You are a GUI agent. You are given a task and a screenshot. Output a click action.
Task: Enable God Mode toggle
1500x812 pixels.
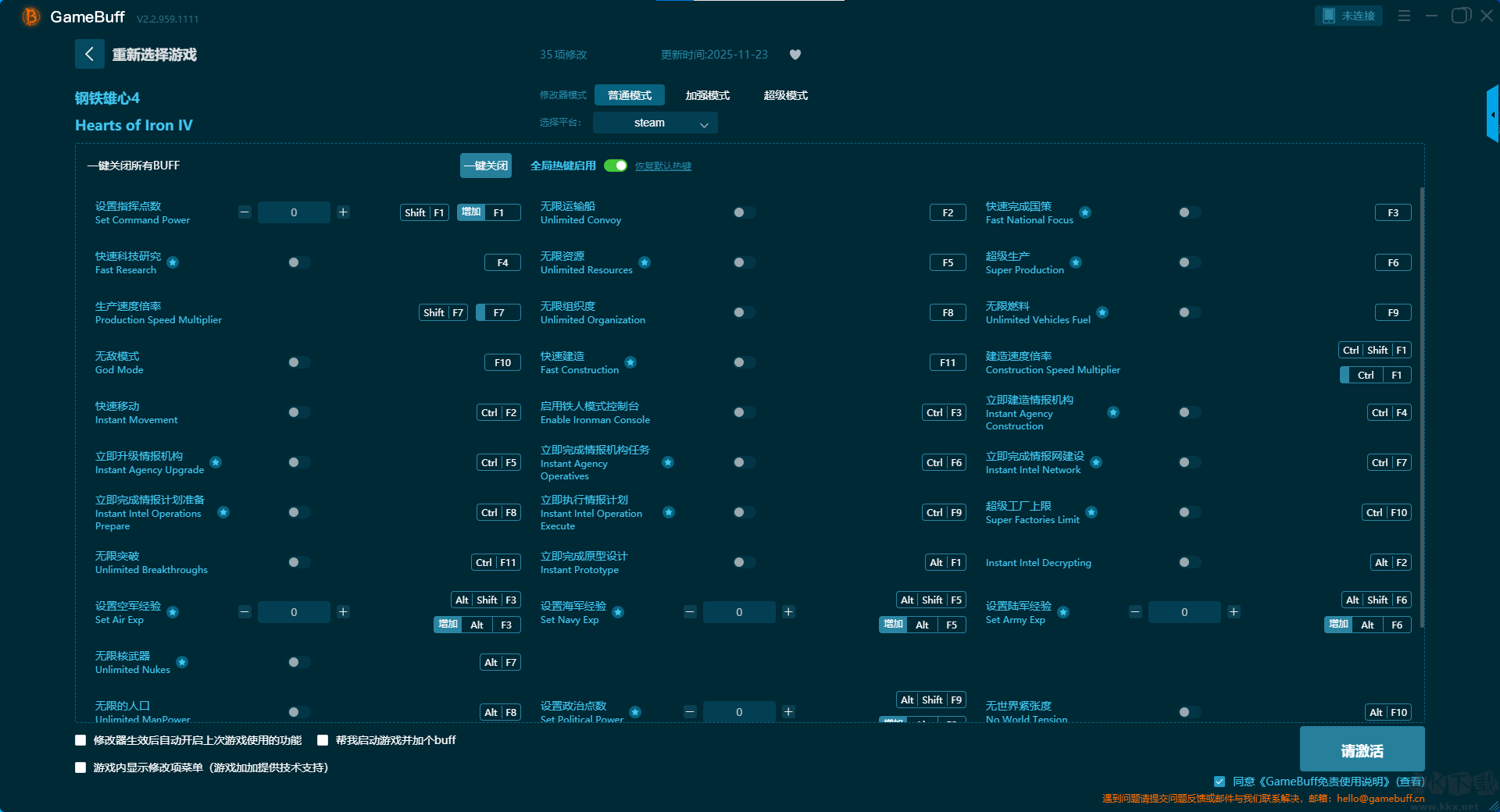(x=298, y=362)
